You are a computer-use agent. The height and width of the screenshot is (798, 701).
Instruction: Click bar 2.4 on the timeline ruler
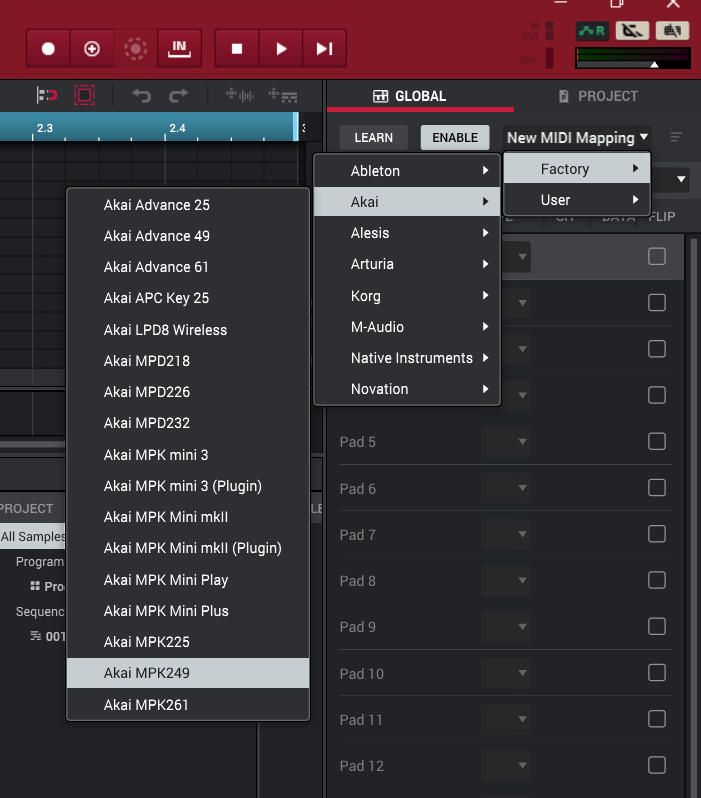pos(177,128)
